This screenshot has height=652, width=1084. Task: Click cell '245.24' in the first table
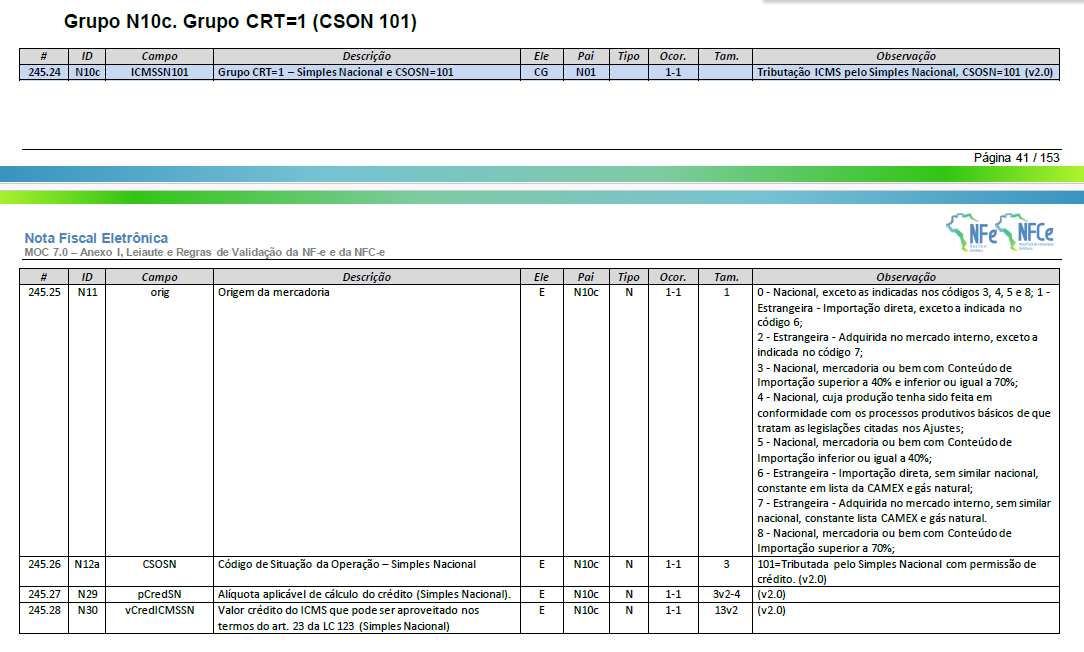[44, 72]
